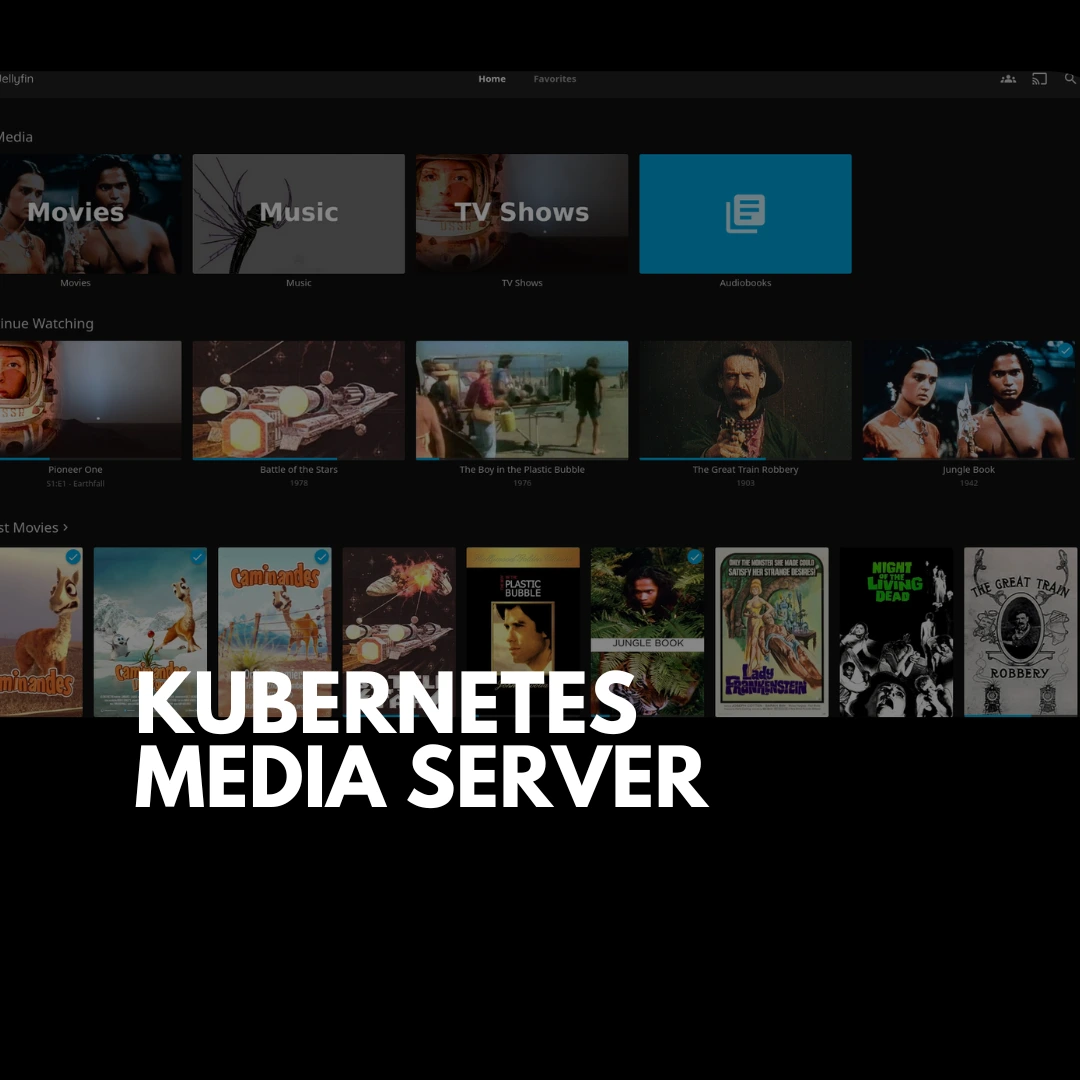Click the Movies label under card

(x=75, y=283)
